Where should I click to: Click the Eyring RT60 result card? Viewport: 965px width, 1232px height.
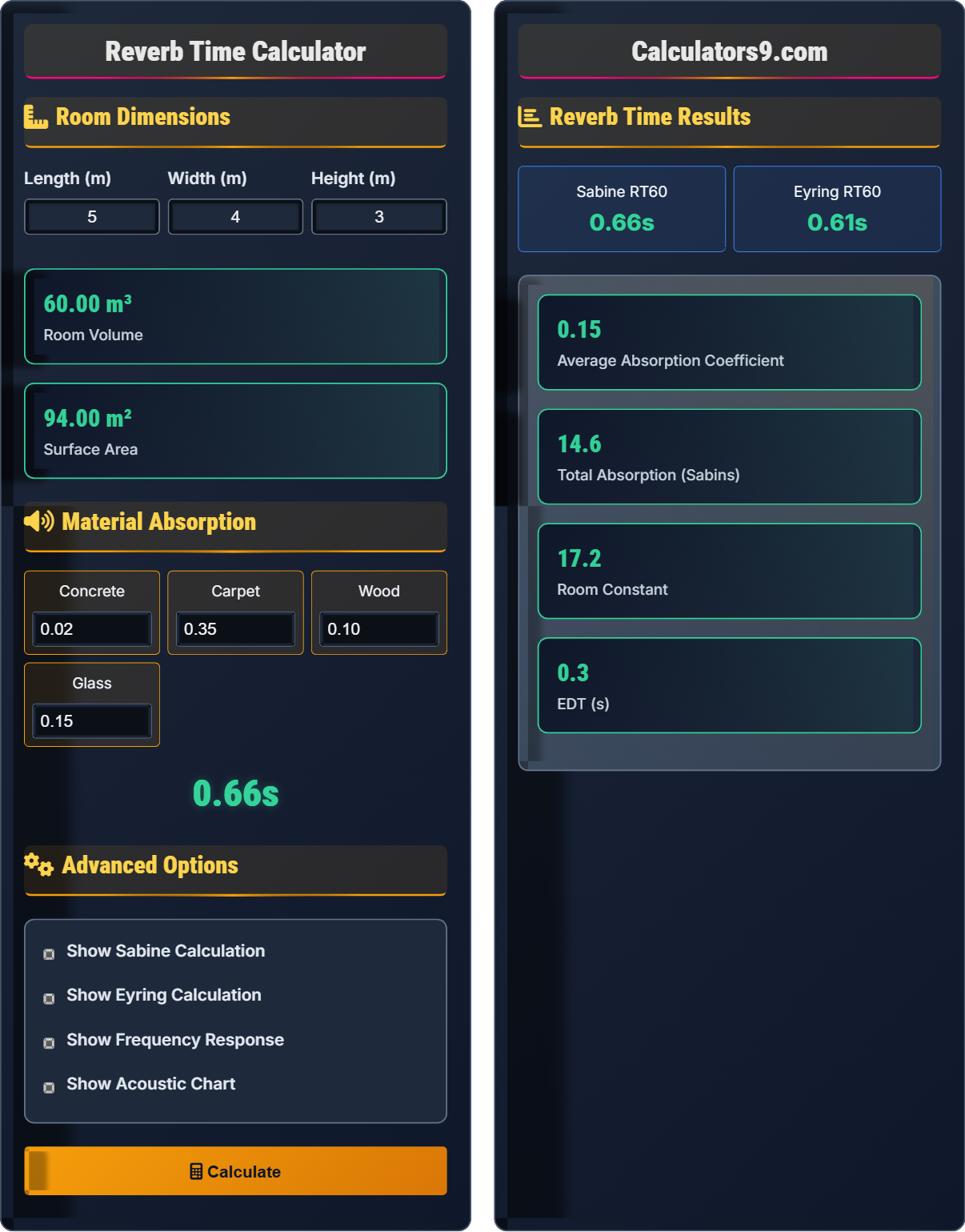click(837, 209)
